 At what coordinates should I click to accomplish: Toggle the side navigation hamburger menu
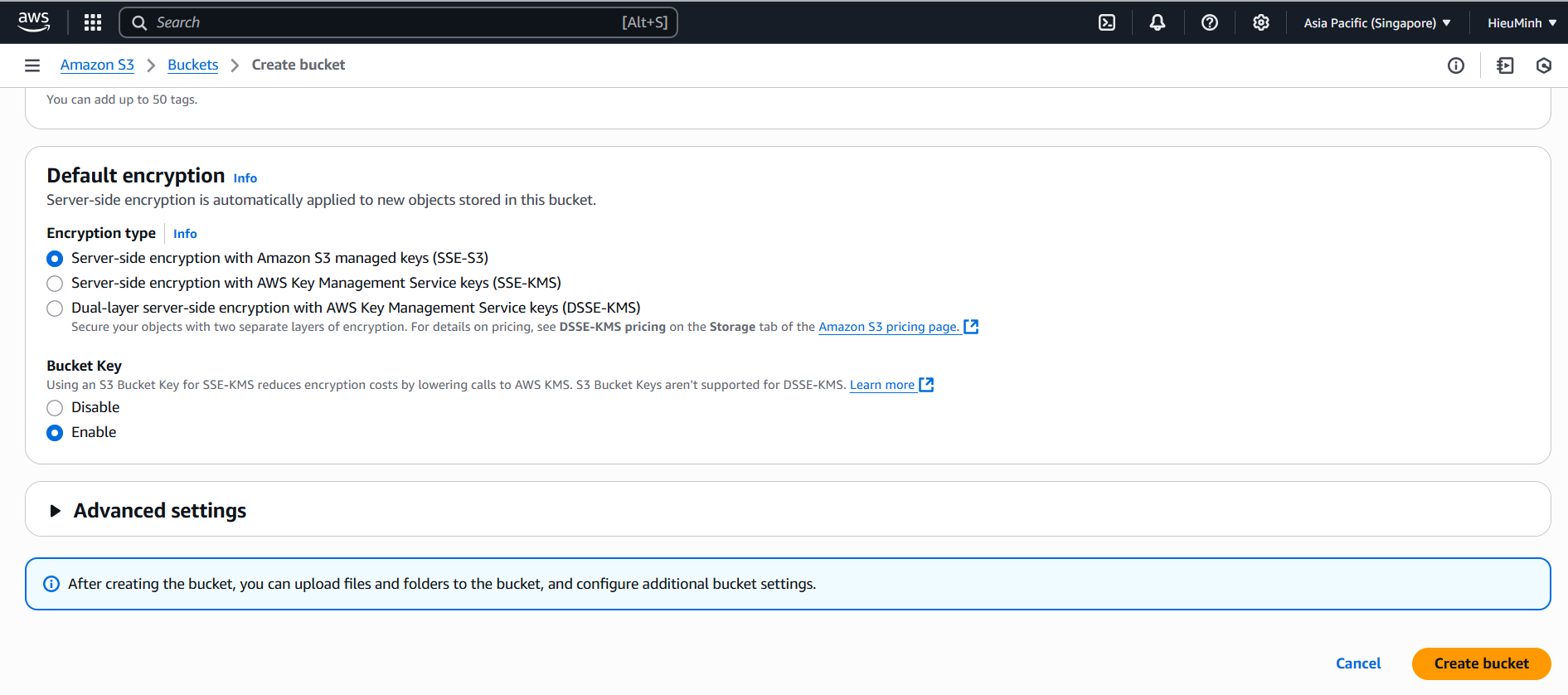[32, 66]
